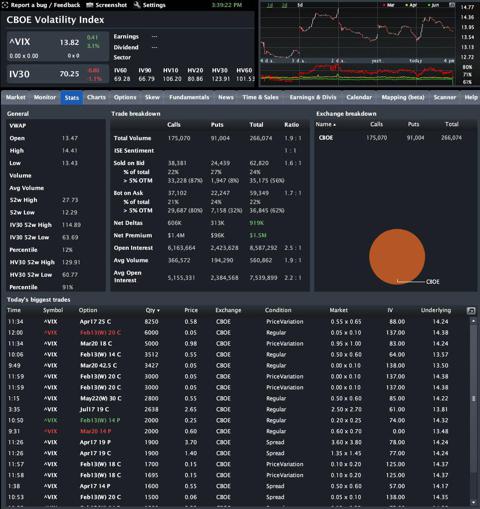Select the Jul17 19 C trade row
Viewport: 480px width, 509px height.
tap(238, 410)
